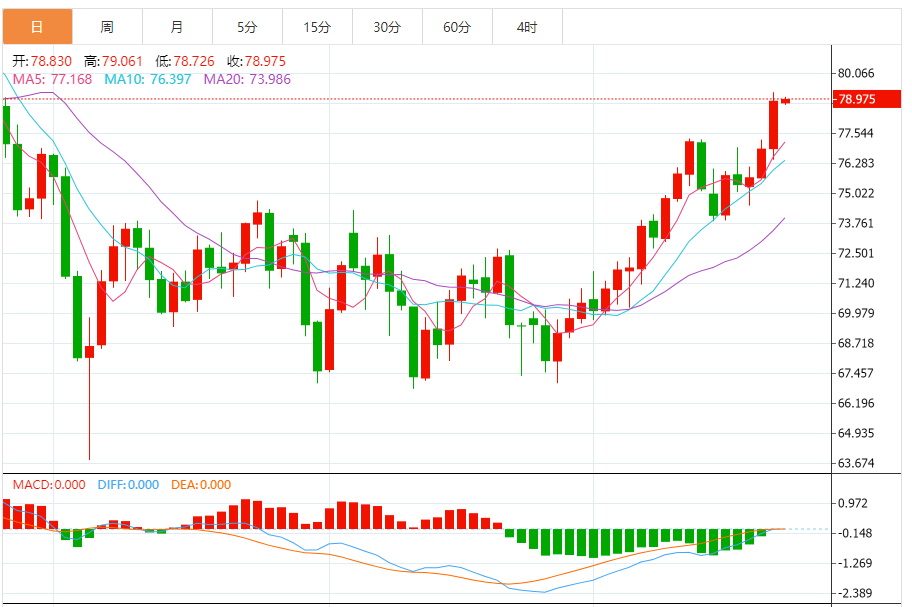Click the high price 高:79.061

[x=113, y=61]
